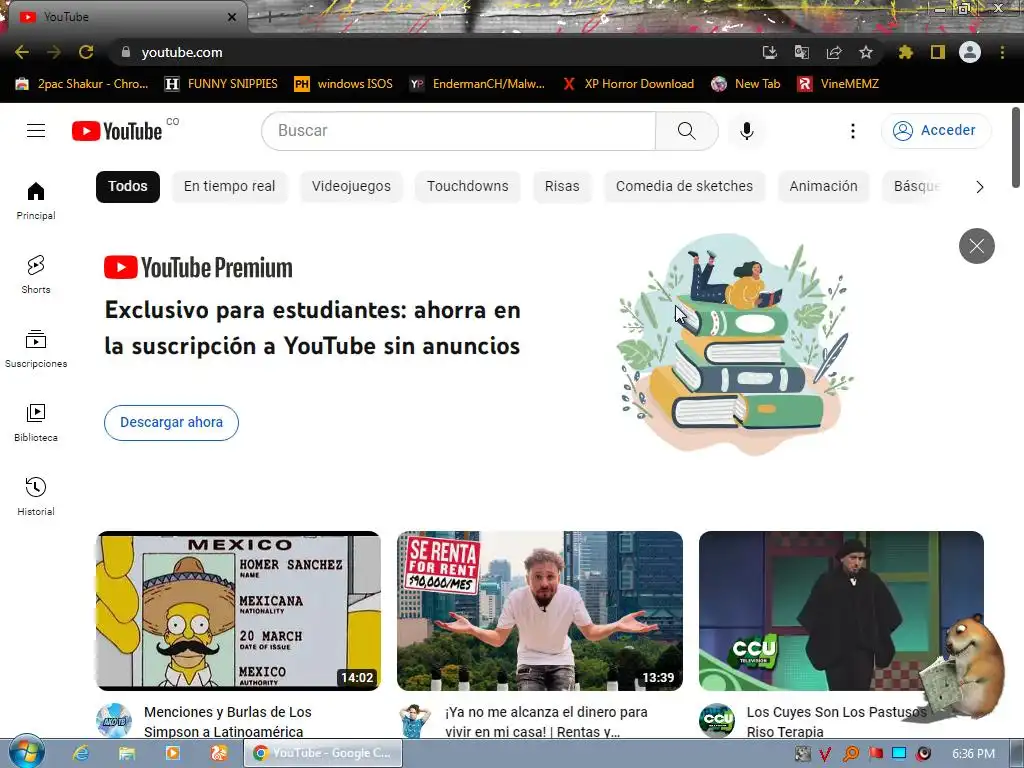
Task: Click the Acceder sign-in button
Action: [936, 131]
